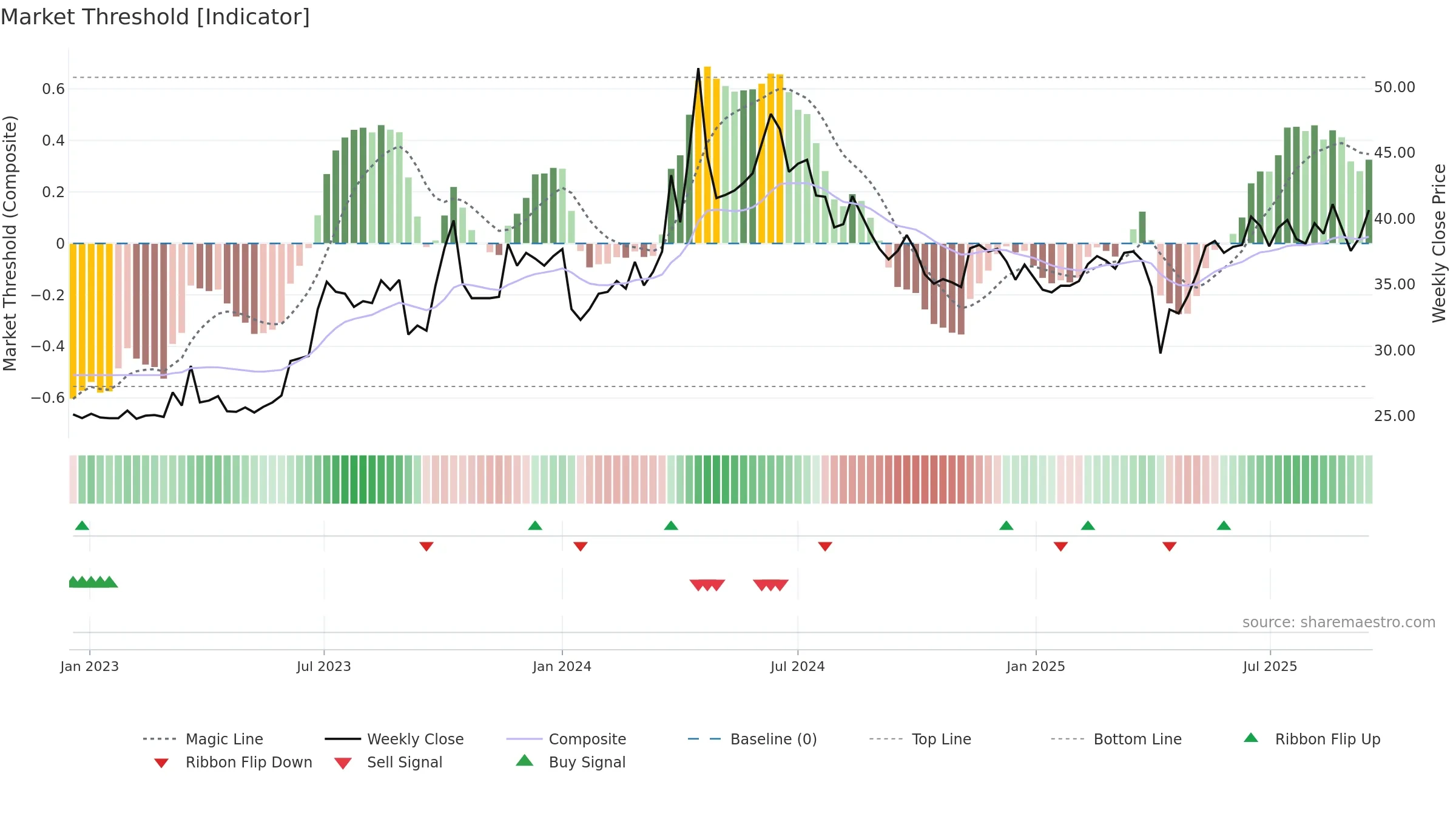Click the Weekly Close Price axis title

[1439, 243]
